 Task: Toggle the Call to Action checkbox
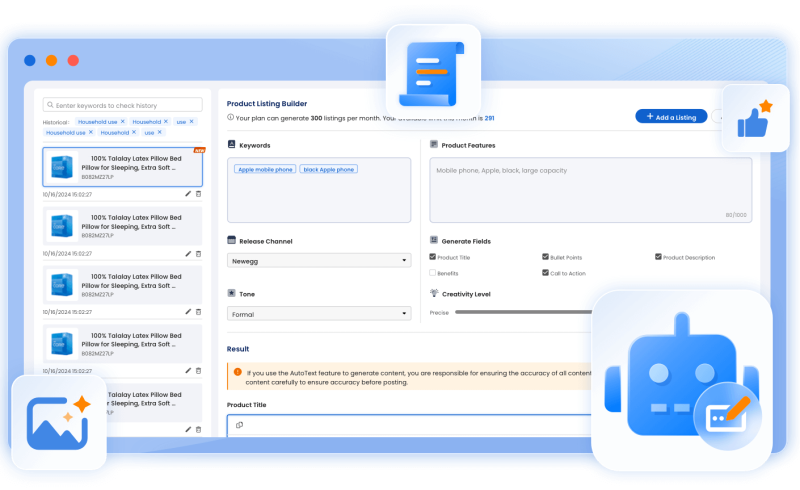coord(545,273)
